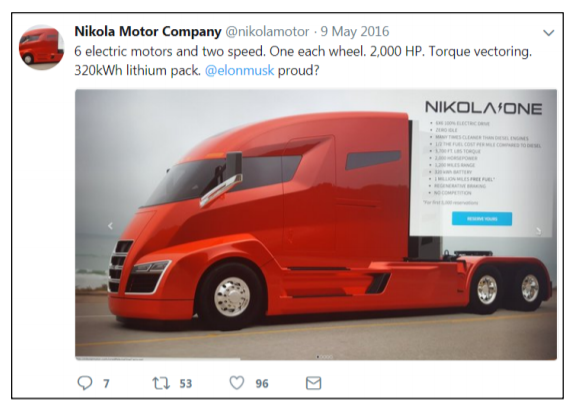Click the direct message envelope icon

pyautogui.click(x=314, y=383)
